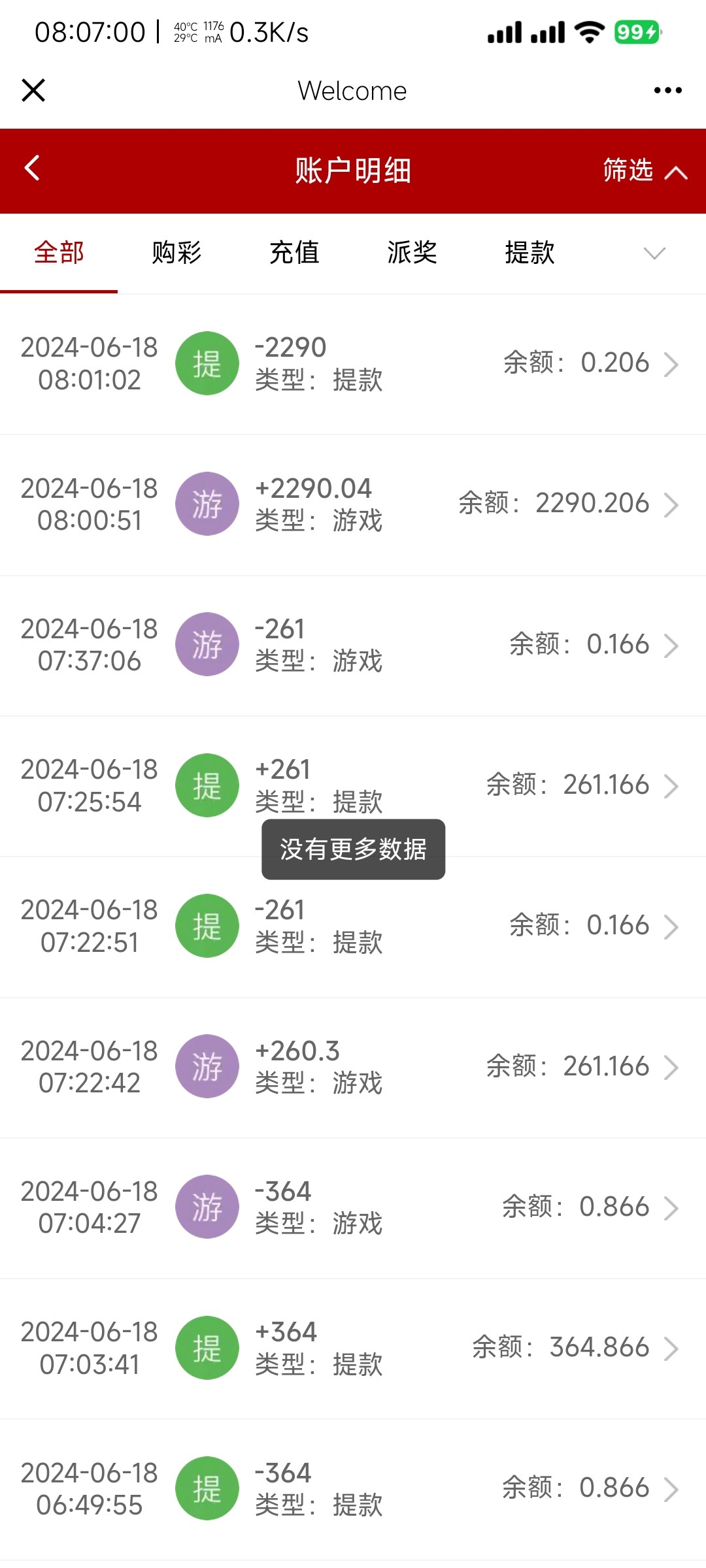Tap the green 提 icon for -2290 withdrawal
Viewport: 706px width, 1568px height.
click(x=207, y=363)
